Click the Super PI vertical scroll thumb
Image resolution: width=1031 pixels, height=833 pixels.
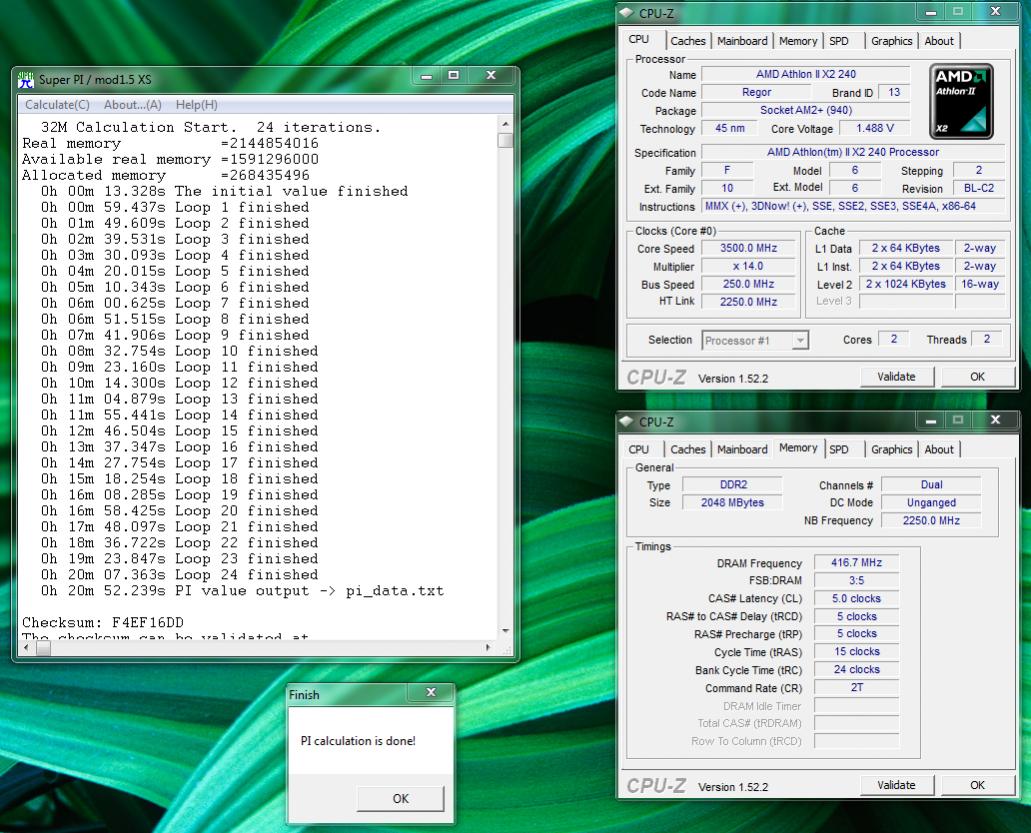pos(505,141)
